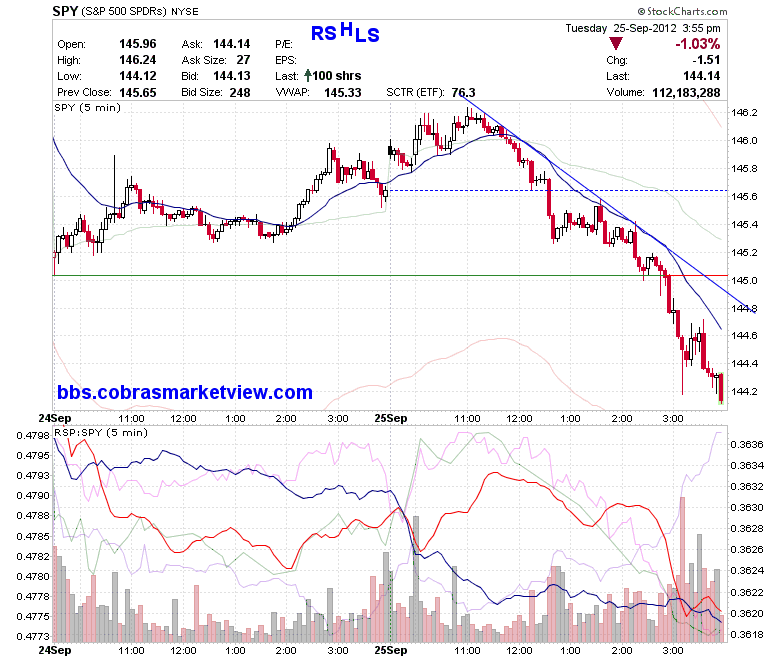The width and height of the screenshot is (780, 659).
Task: Click the Last price 144.14
Action: click(x=701, y=76)
